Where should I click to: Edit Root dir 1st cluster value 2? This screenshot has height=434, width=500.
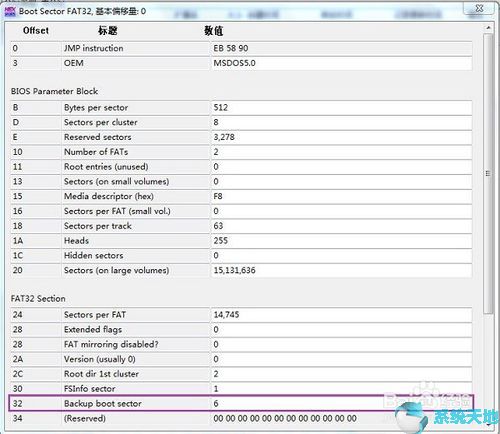click(342, 374)
